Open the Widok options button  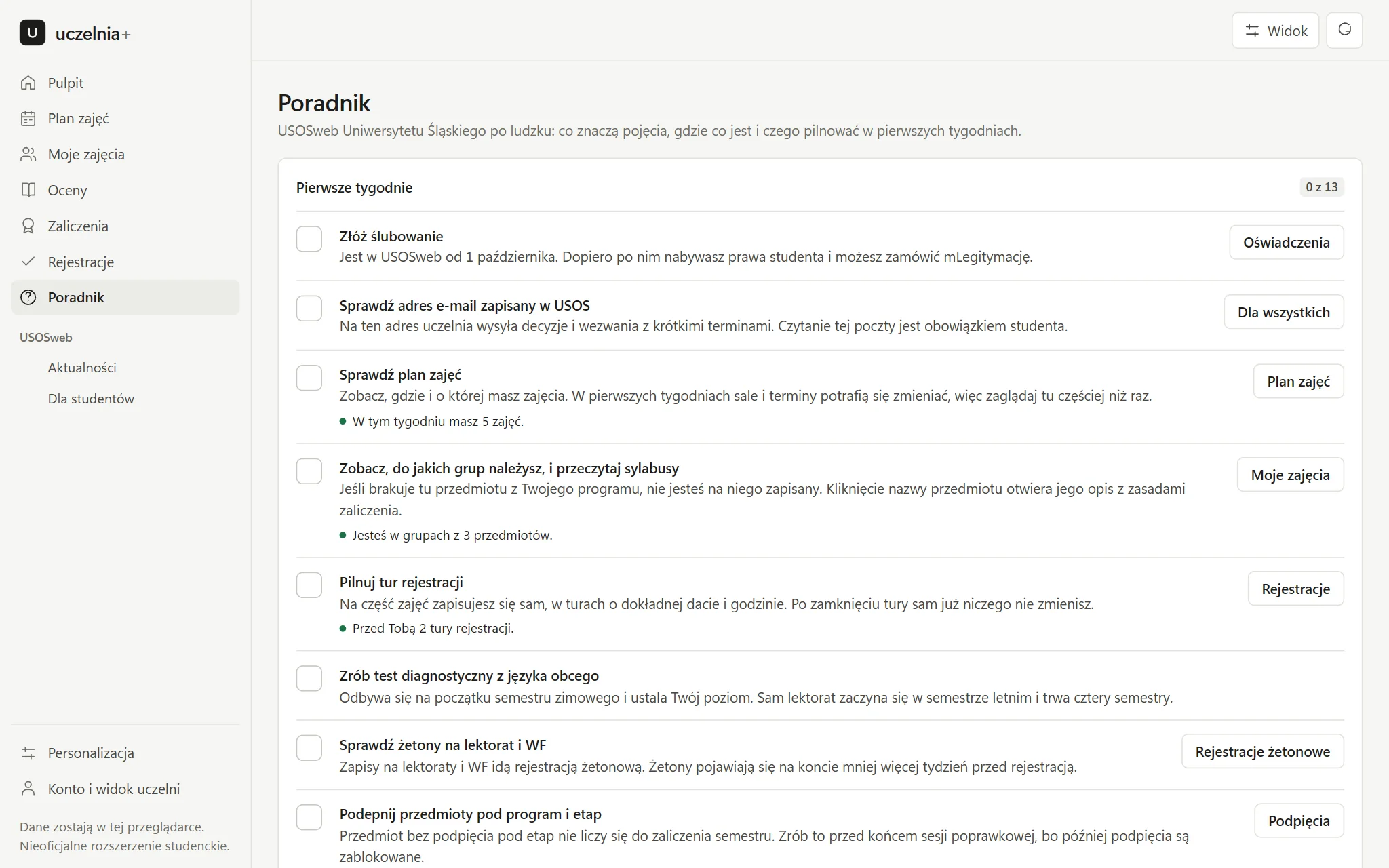[x=1275, y=31]
